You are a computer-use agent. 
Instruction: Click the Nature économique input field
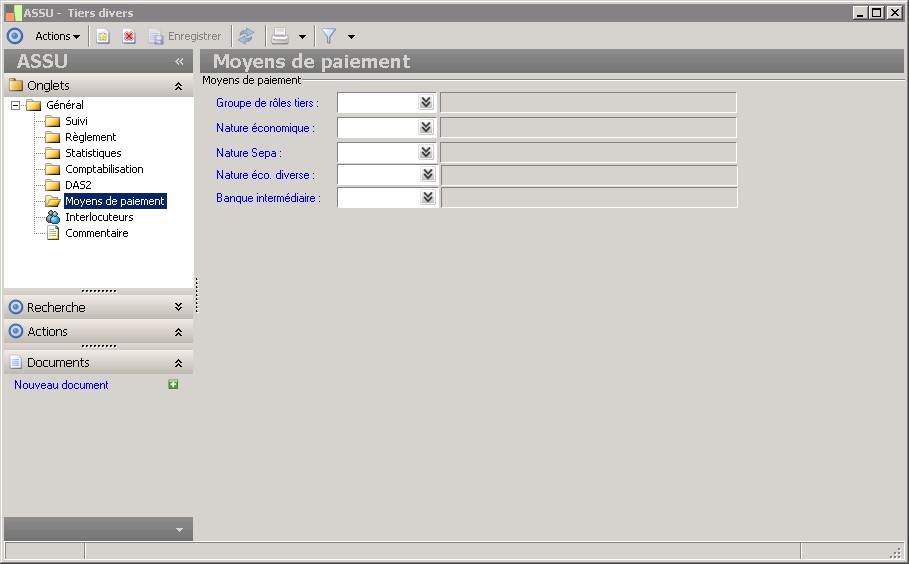pos(378,128)
